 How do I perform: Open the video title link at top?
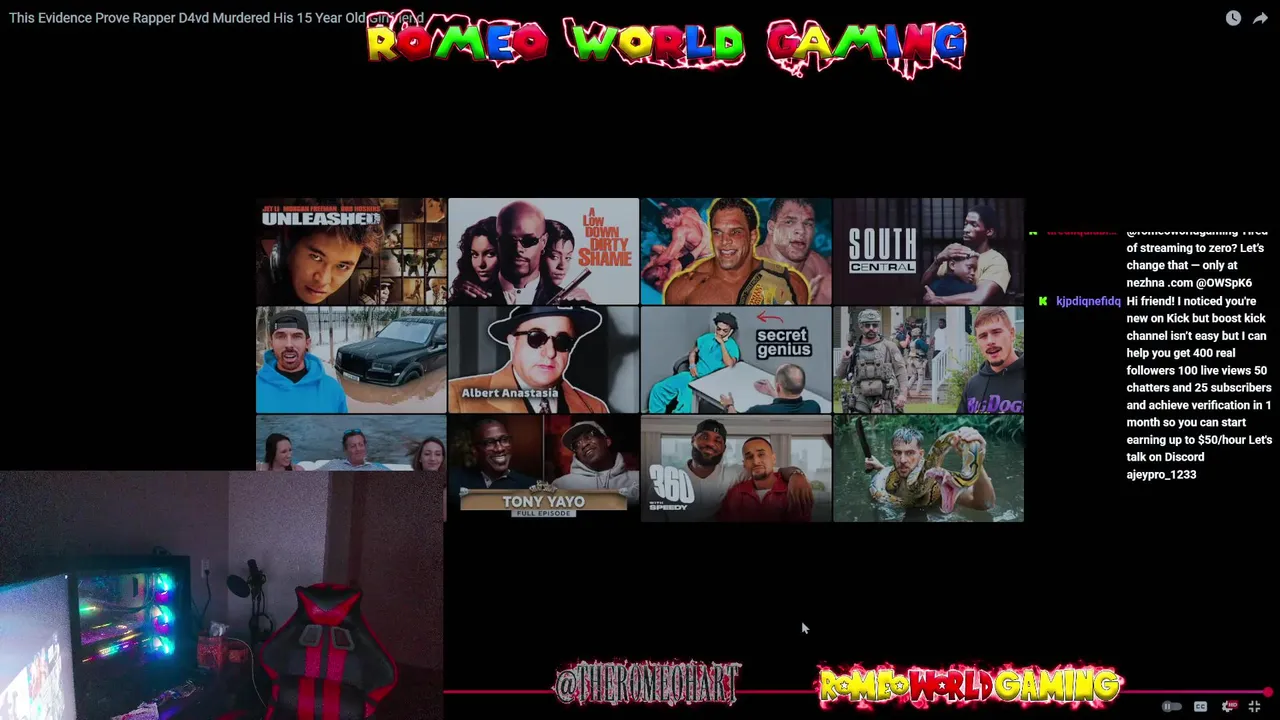pyautogui.click(x=216, y=18)
